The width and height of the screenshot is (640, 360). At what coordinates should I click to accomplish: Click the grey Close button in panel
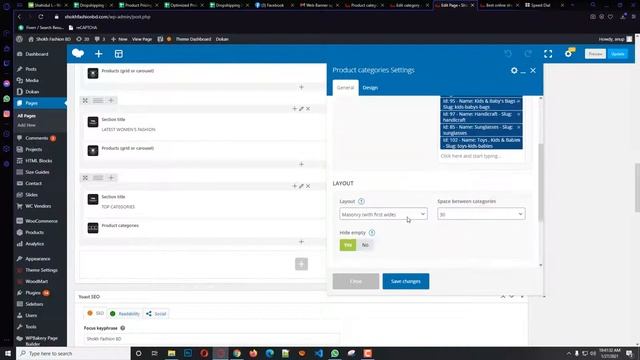point(356,281)
